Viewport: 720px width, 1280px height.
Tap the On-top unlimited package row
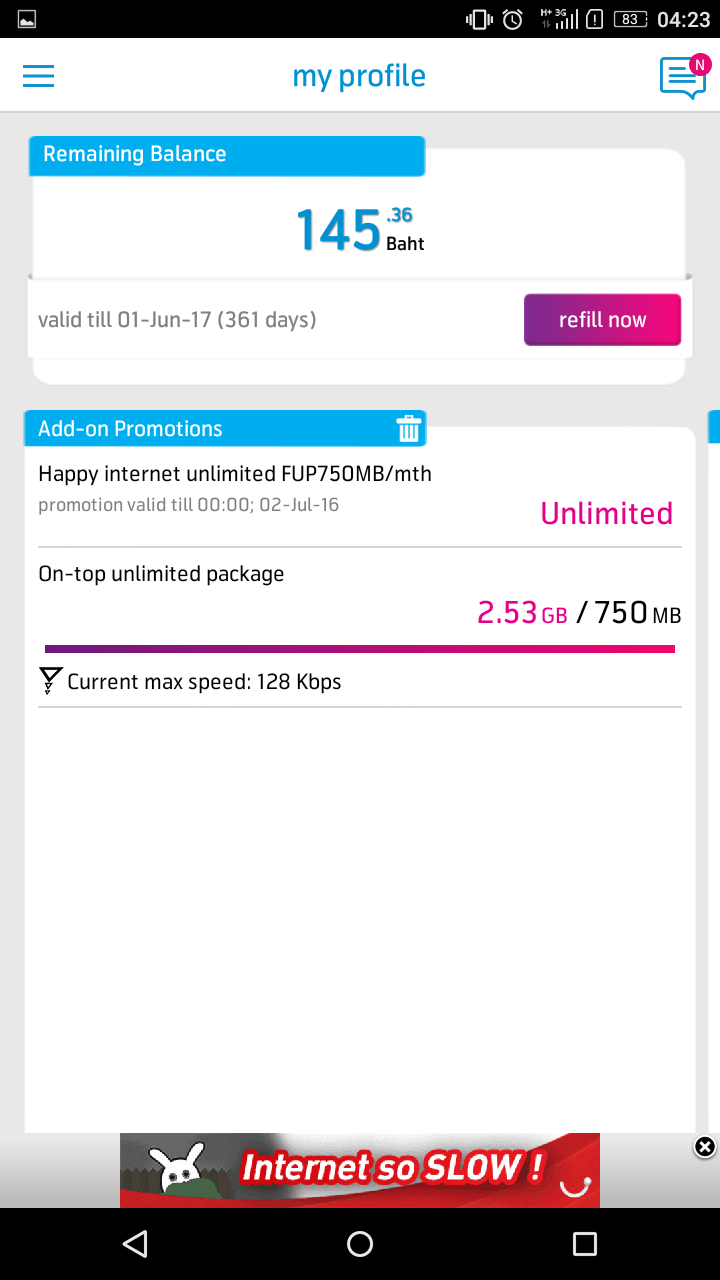(x=161, y=574)
